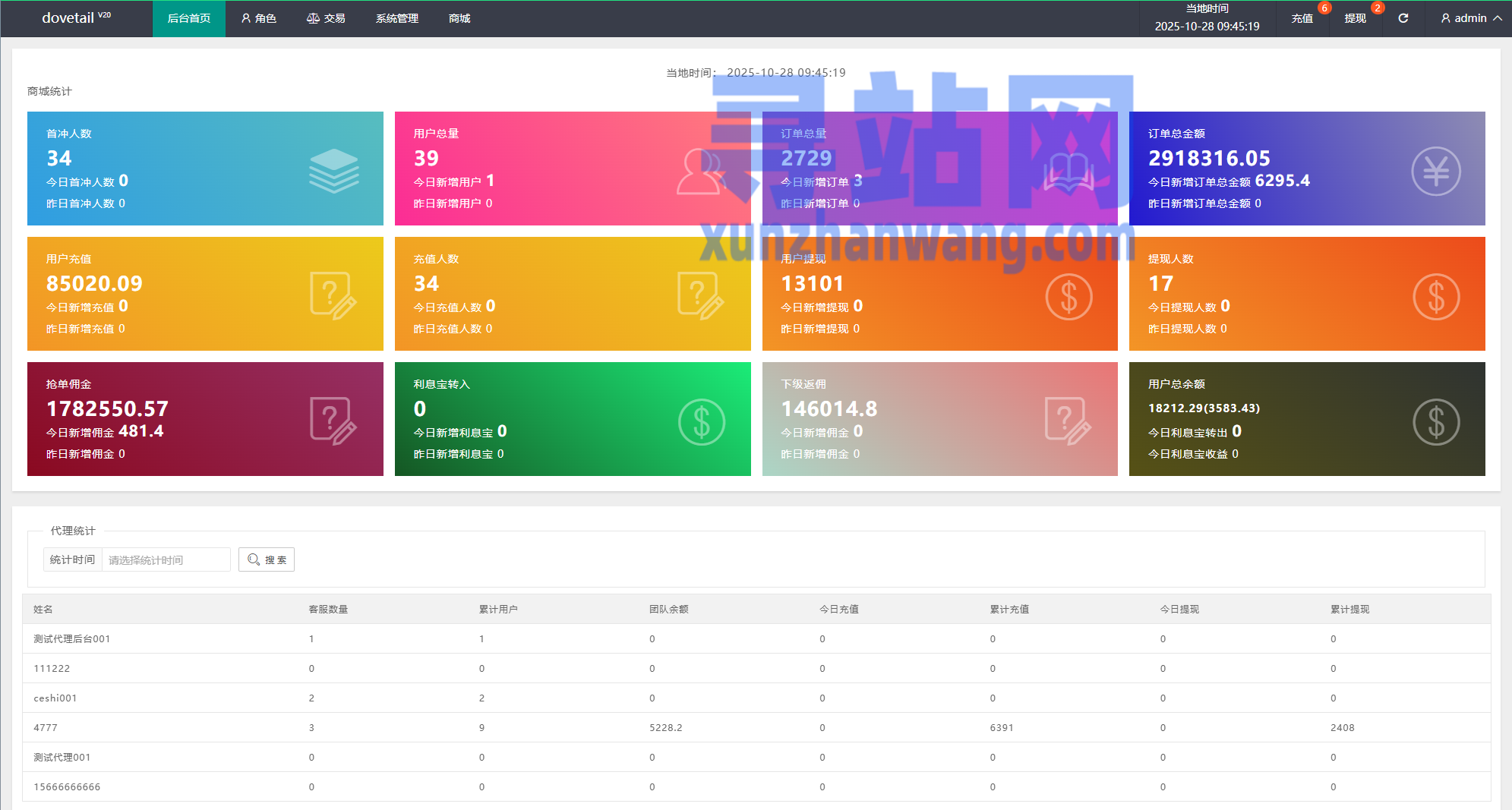The height and width of the screenshot is (810, 1512).
Task: Click the dollar icon on 提现人数 card
Action: 1435,296
